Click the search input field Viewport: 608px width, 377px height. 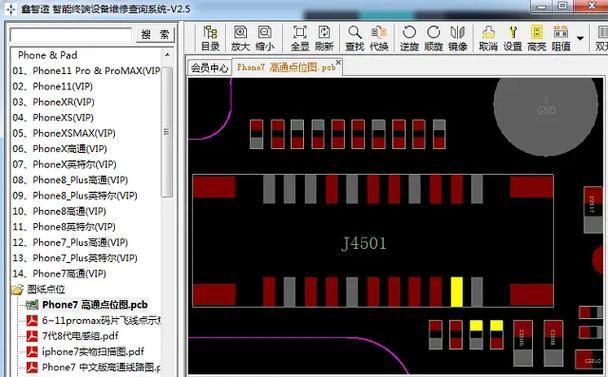point(71,35)
